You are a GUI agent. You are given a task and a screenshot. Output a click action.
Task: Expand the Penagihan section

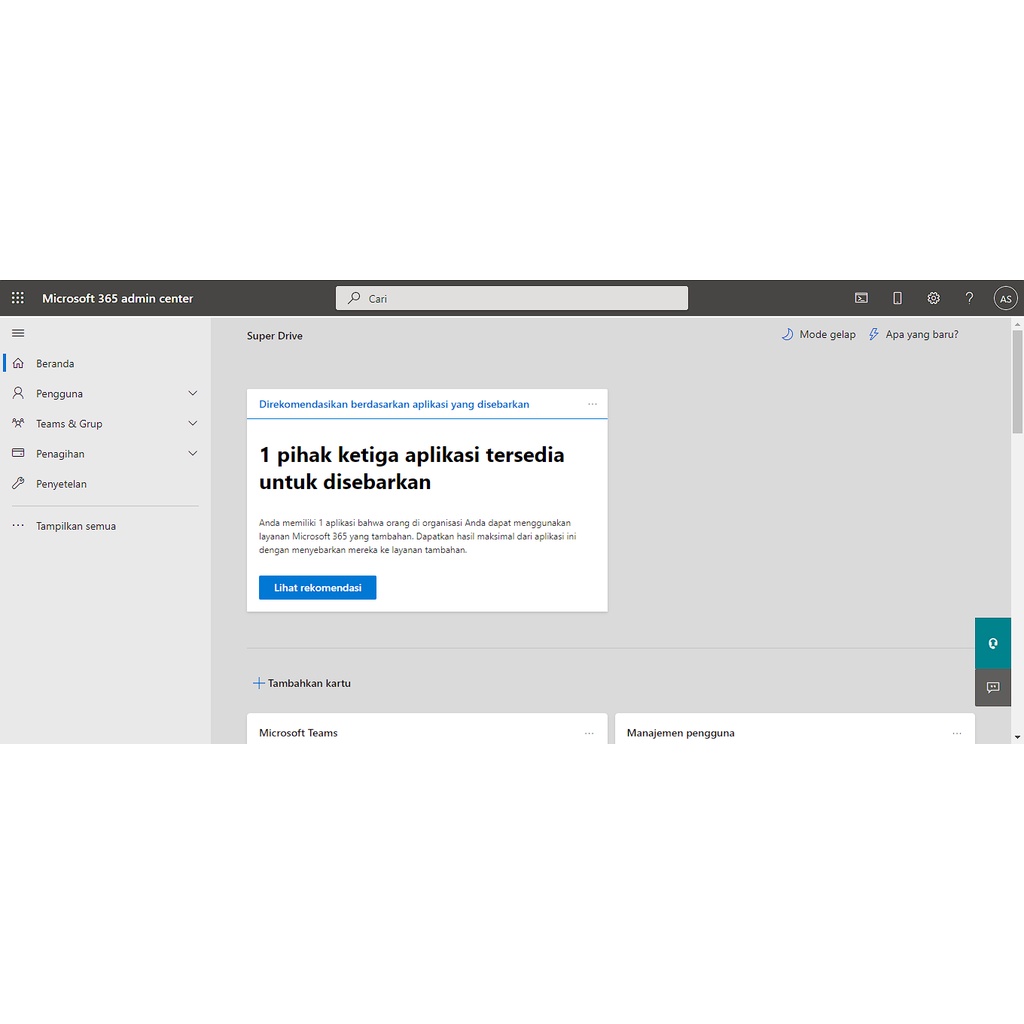[61, 453]
